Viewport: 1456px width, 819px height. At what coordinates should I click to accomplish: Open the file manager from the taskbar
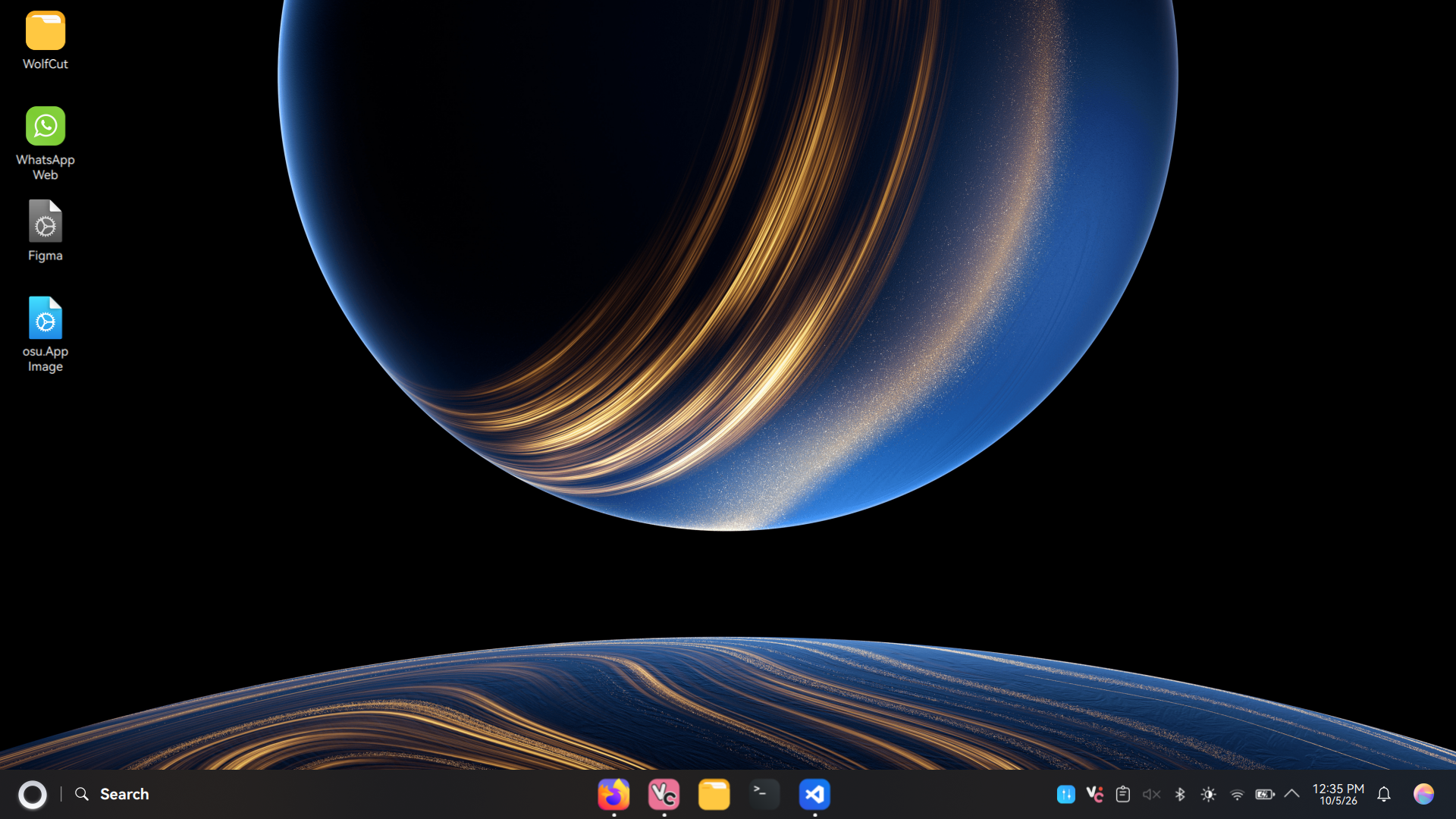click(714, 795)
